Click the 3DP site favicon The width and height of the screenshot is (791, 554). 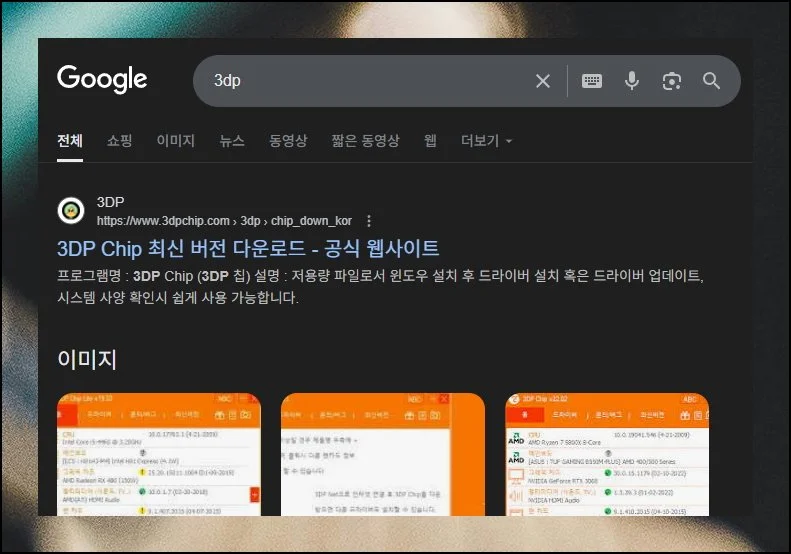pos(71,211)
